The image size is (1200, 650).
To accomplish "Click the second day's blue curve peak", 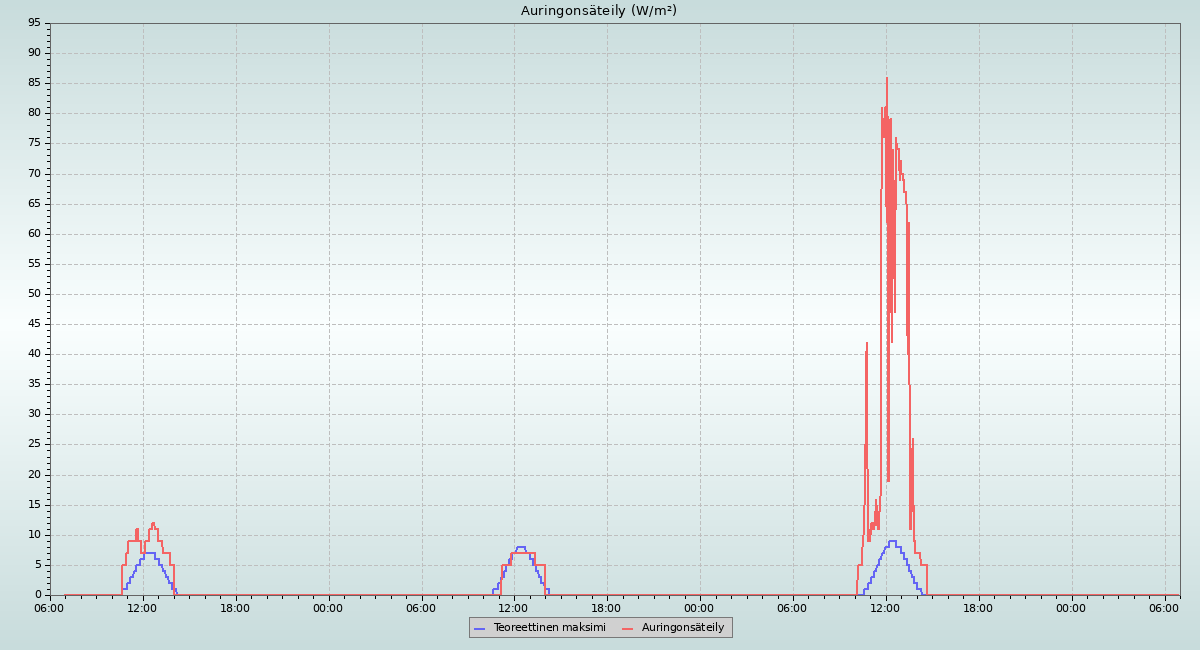I will pos(520,547).
